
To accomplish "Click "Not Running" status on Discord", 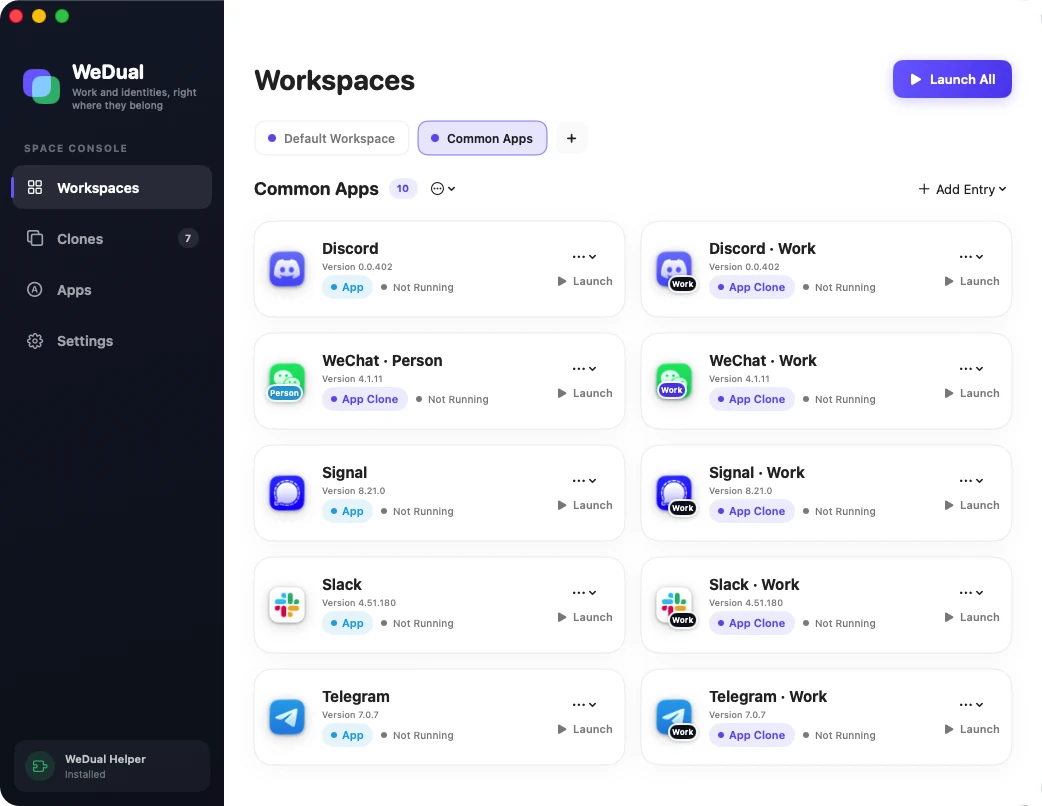I will [x=417, y=287].
